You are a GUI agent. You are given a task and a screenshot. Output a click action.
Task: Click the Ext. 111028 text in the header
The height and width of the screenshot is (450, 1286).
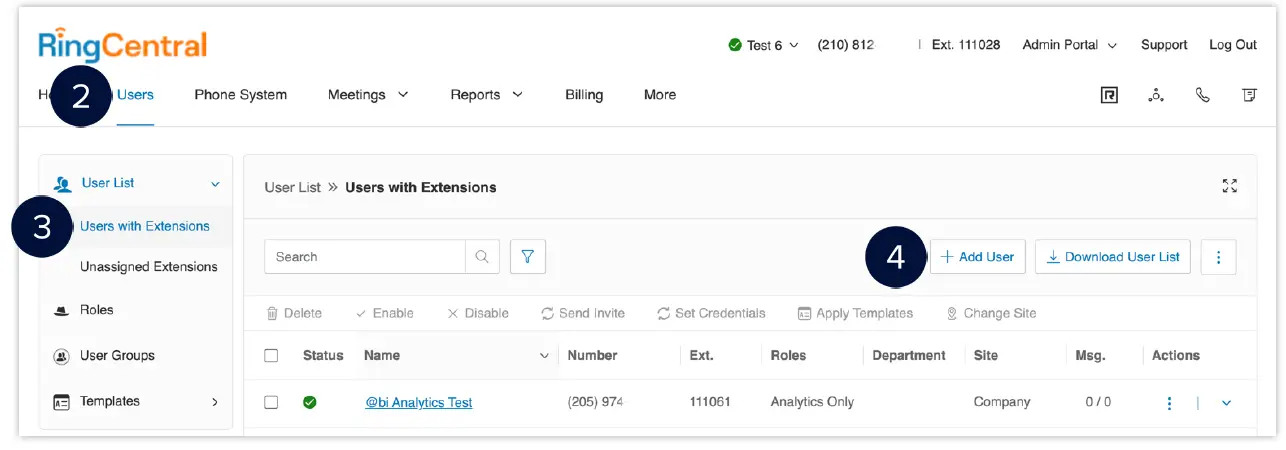(966, 45)
